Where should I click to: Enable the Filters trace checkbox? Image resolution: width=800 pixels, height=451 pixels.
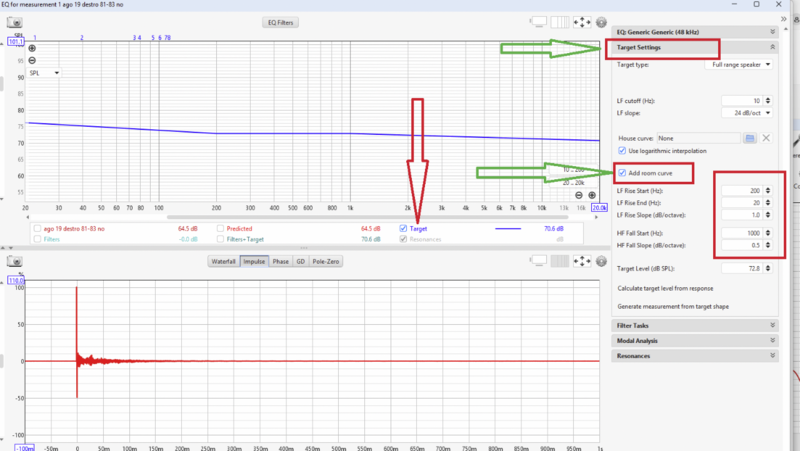[37, 239]
